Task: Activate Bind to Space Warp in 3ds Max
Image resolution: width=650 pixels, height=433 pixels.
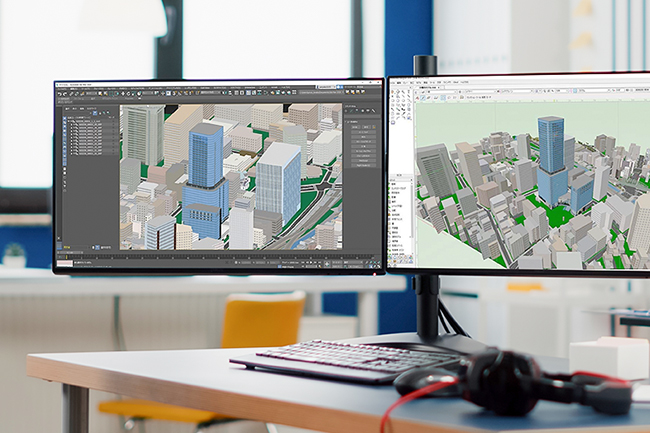Action: coord(82,94)
